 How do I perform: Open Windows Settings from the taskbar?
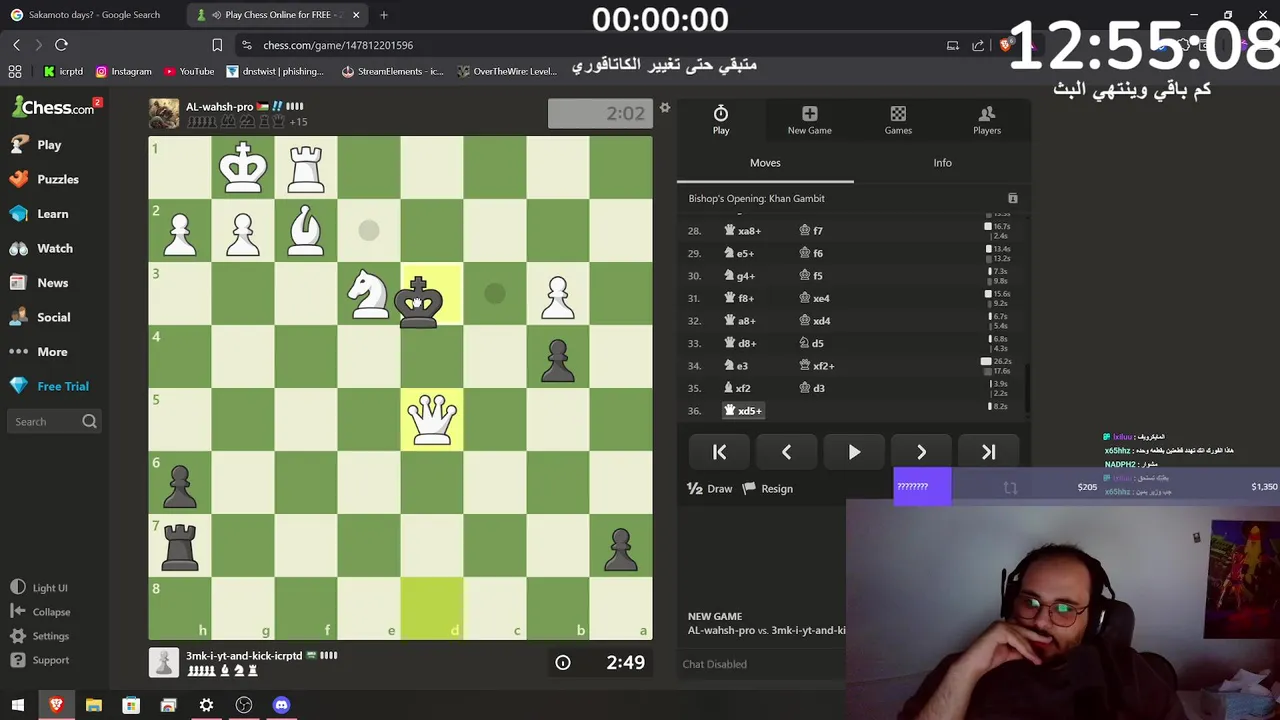(x=206, y=706)
